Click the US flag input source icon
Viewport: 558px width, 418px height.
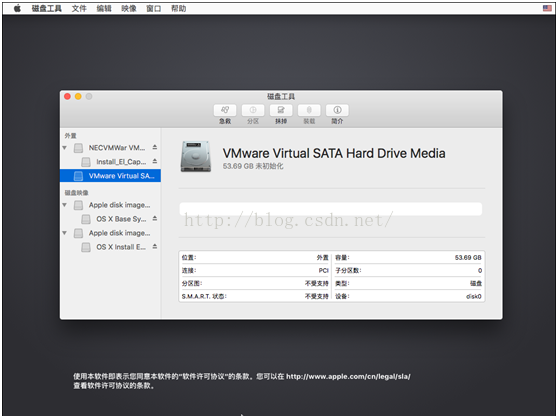547,8
